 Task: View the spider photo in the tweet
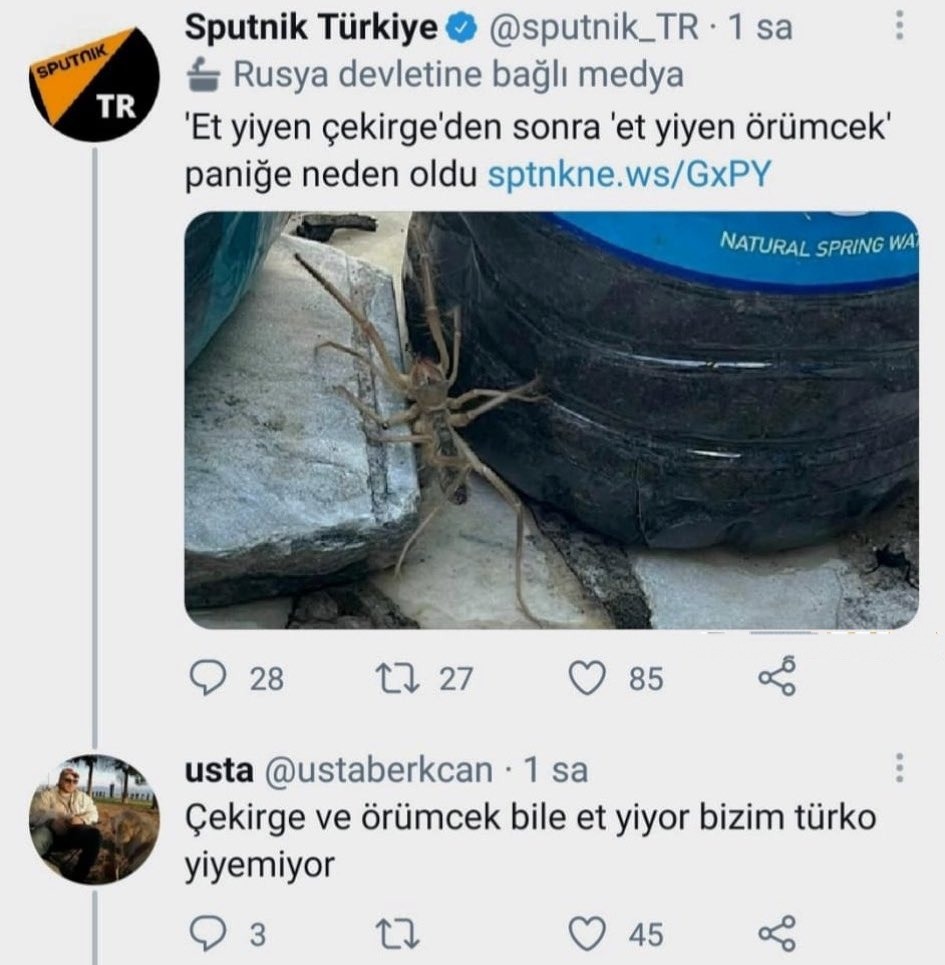click(x=551, y=420)
